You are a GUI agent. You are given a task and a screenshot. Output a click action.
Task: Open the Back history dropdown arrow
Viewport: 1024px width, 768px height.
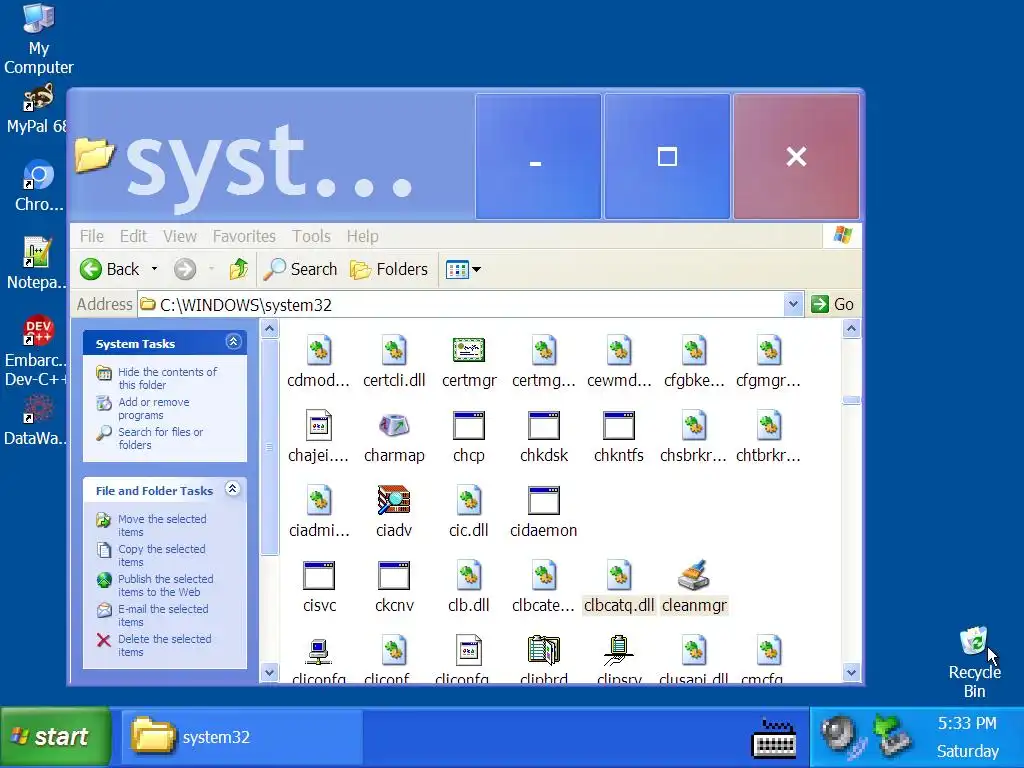pyautogui.click(x=154, y=269)
